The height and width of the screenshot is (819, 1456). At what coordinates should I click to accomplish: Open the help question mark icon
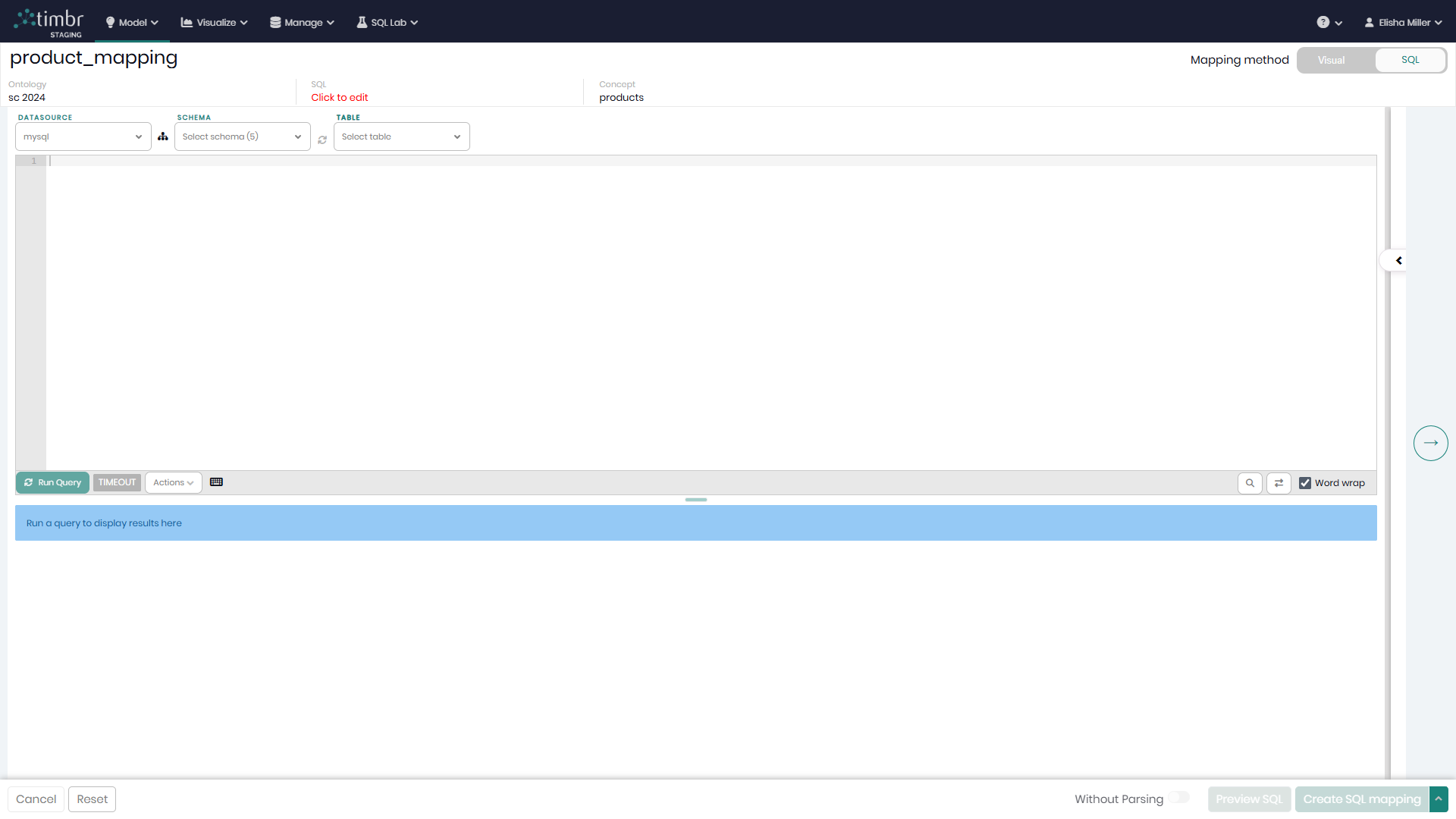coord(1325,22)
